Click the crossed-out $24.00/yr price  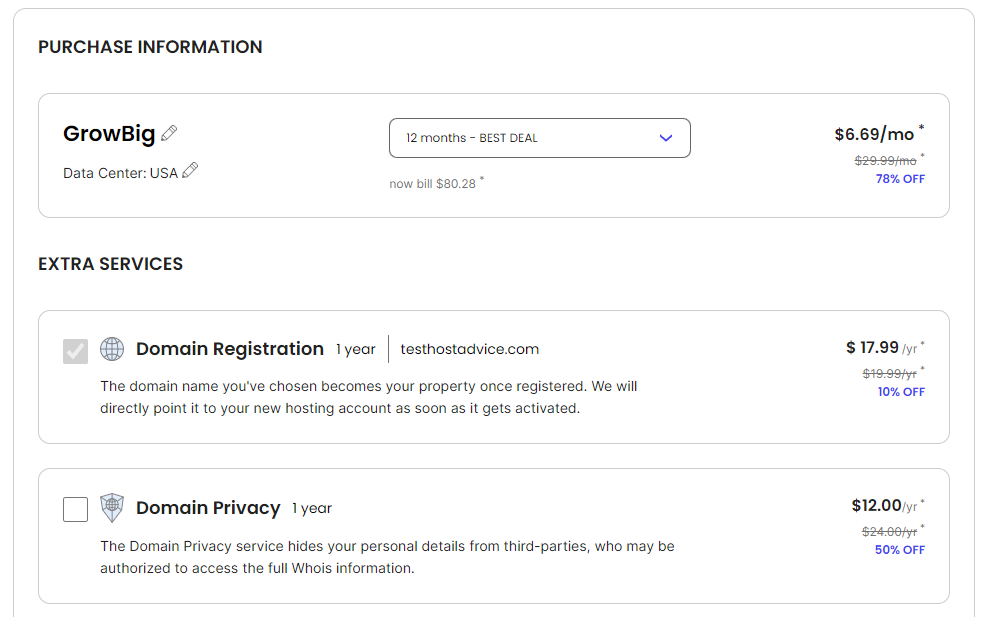(889, 531)
